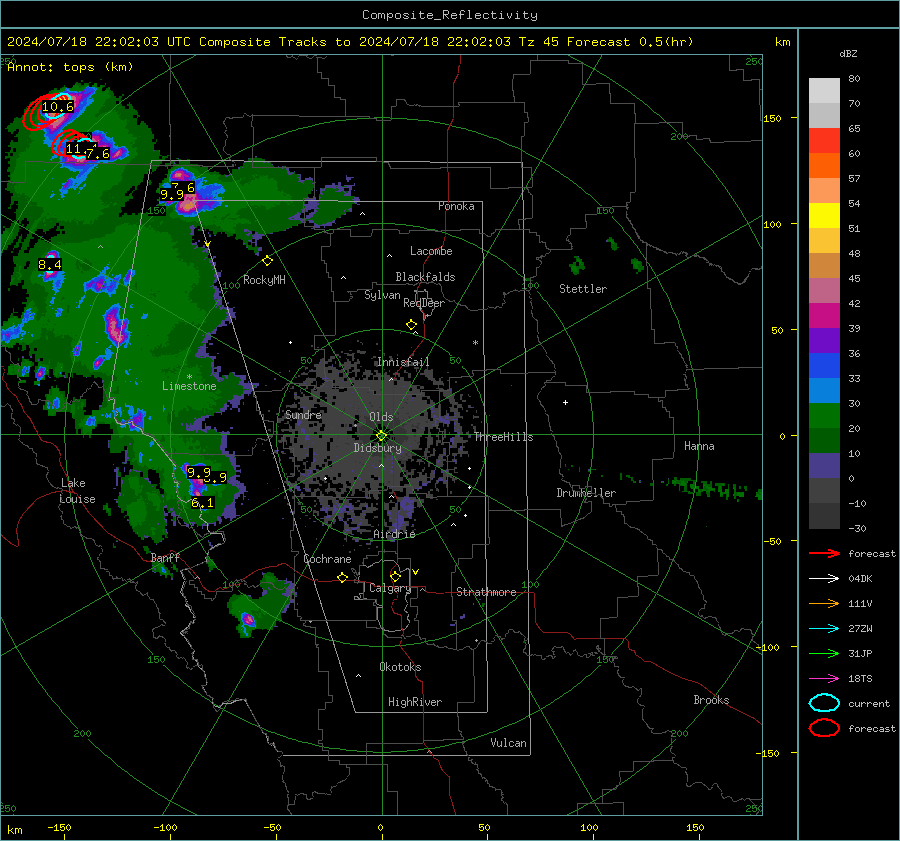The width and height of the screenshot is (900, 841).
Task: Click the yellow diamond marker beside RockyMH
Action: coord(267,261)
